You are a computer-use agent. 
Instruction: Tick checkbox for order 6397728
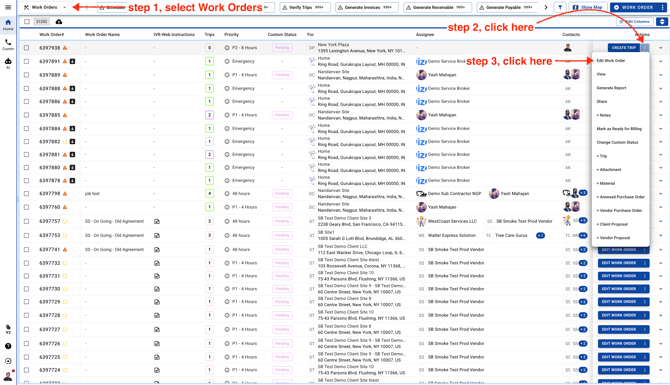26,315
